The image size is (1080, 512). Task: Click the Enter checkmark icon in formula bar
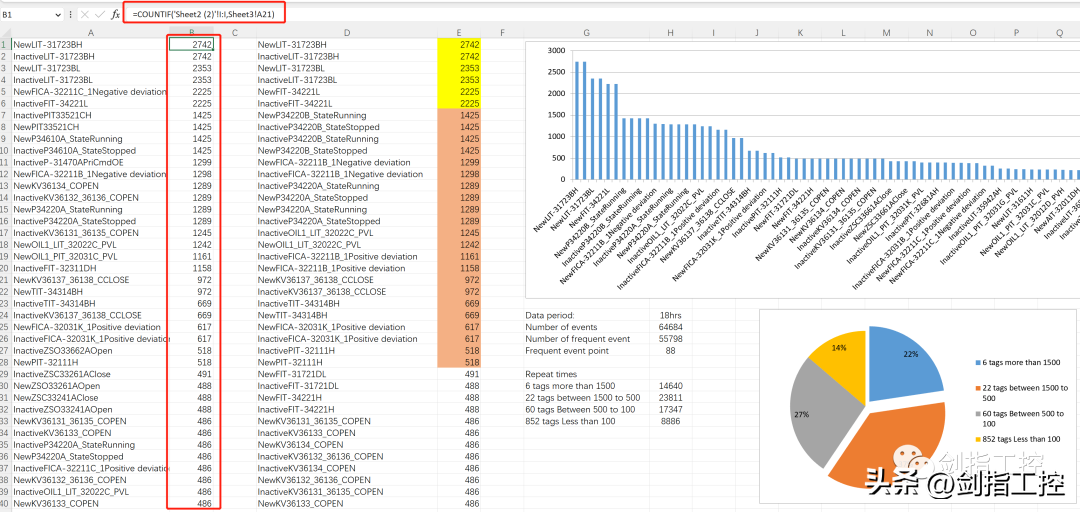99,14
